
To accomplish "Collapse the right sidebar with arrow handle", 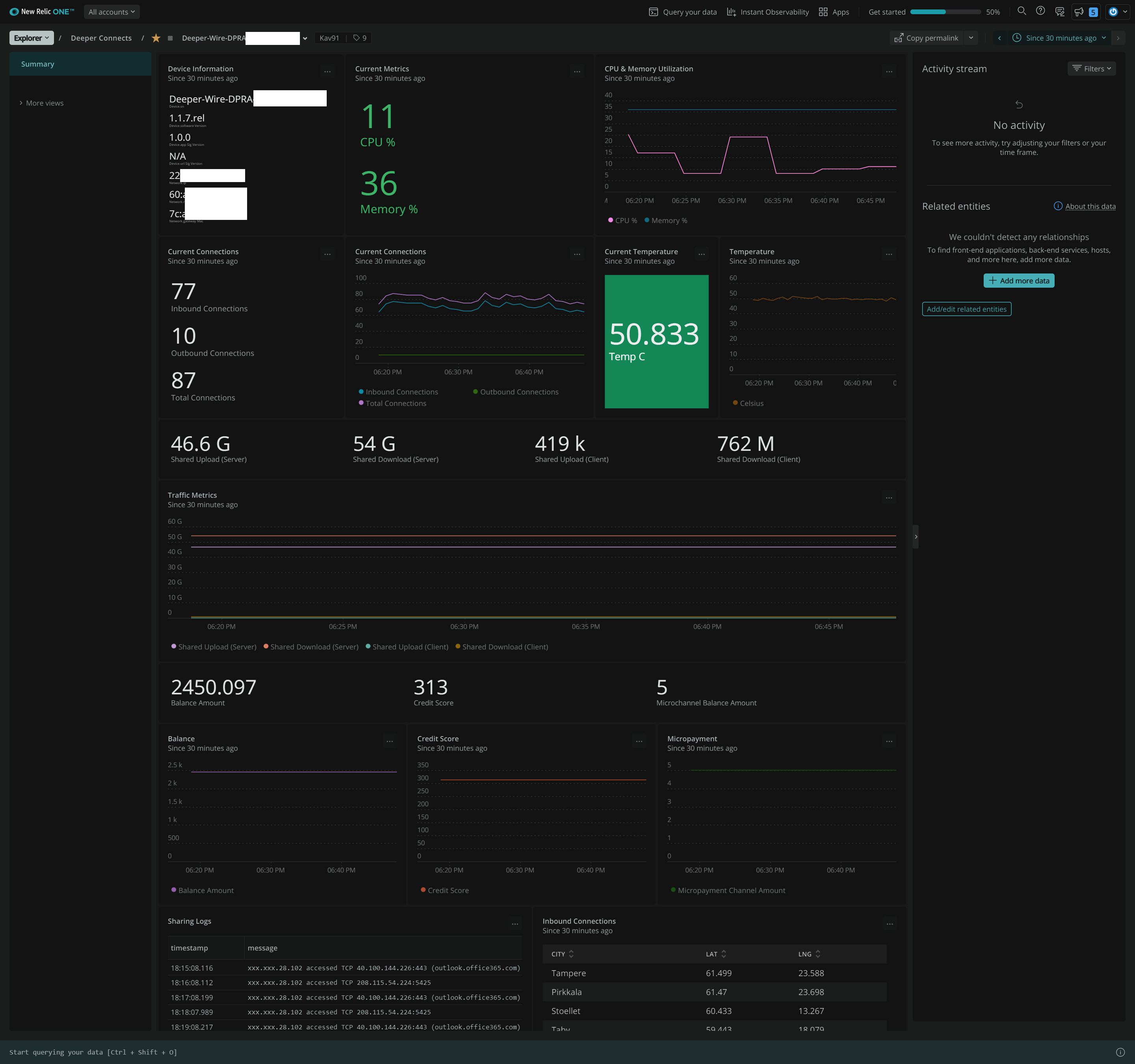I will pyautogui.click(x=916, y=537).
